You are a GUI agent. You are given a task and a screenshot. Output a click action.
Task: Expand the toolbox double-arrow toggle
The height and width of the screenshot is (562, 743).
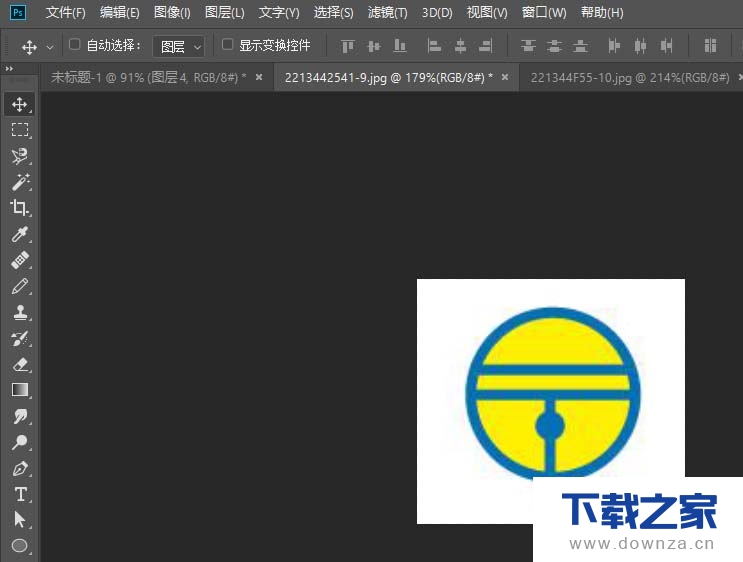[9, 69]
